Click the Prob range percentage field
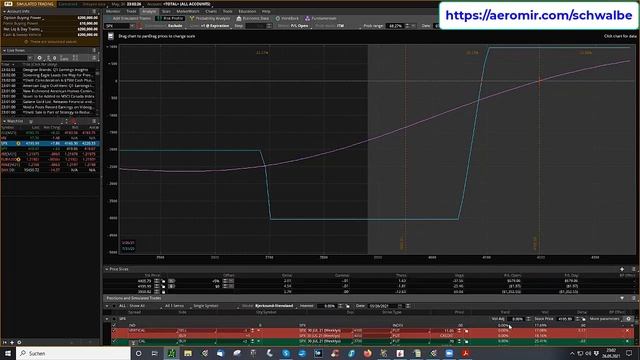 [x=395, y=26]
